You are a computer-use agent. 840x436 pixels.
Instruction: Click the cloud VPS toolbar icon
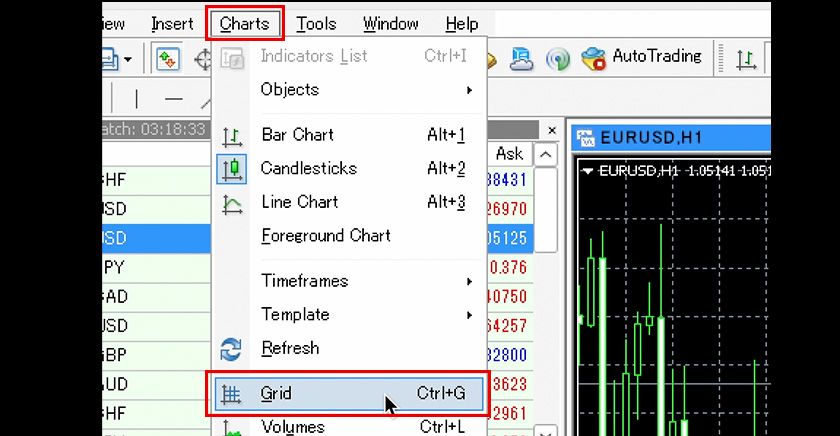(521, 58)
